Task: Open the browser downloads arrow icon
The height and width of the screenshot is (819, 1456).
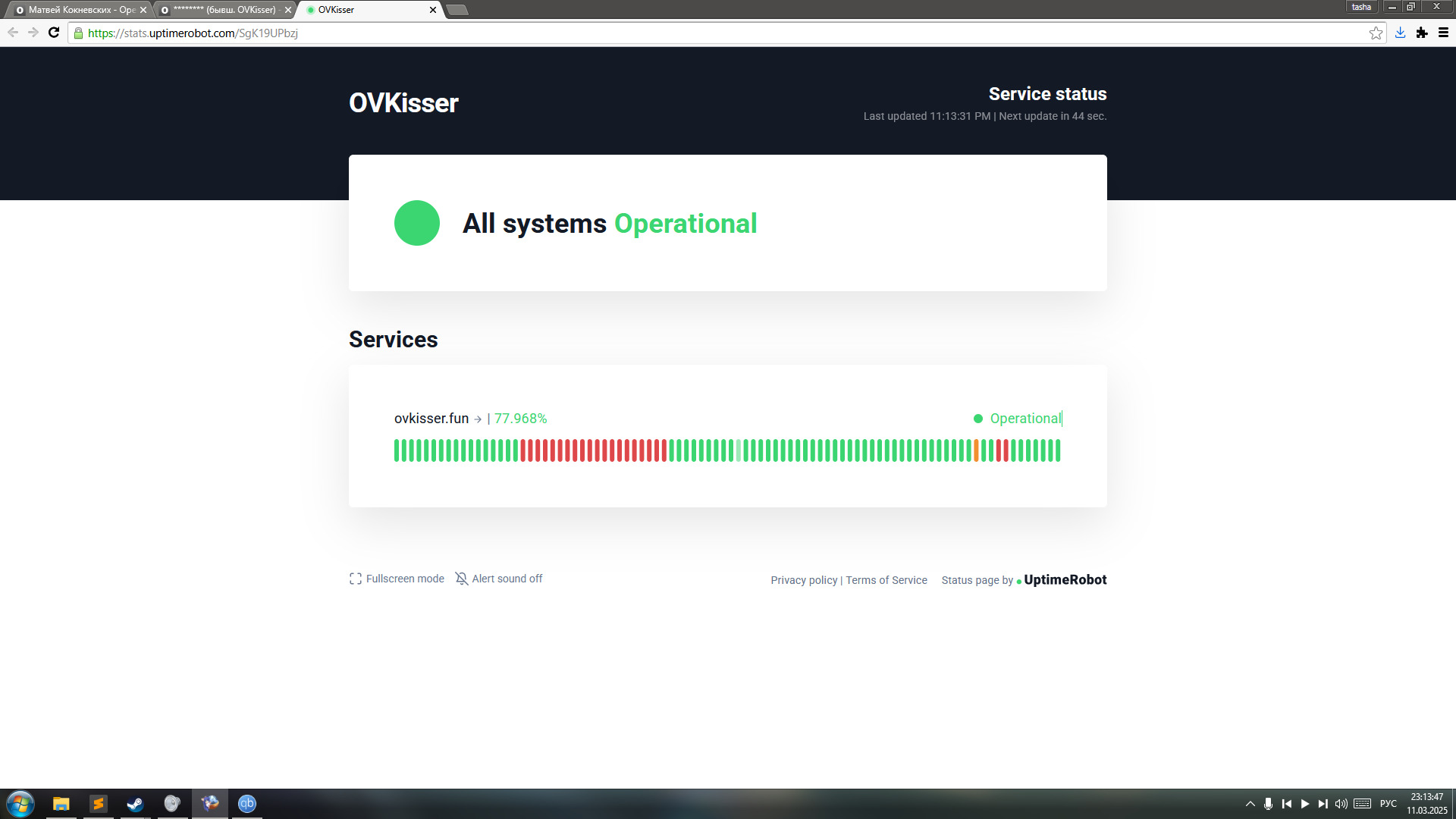Action: [1400, 33]
